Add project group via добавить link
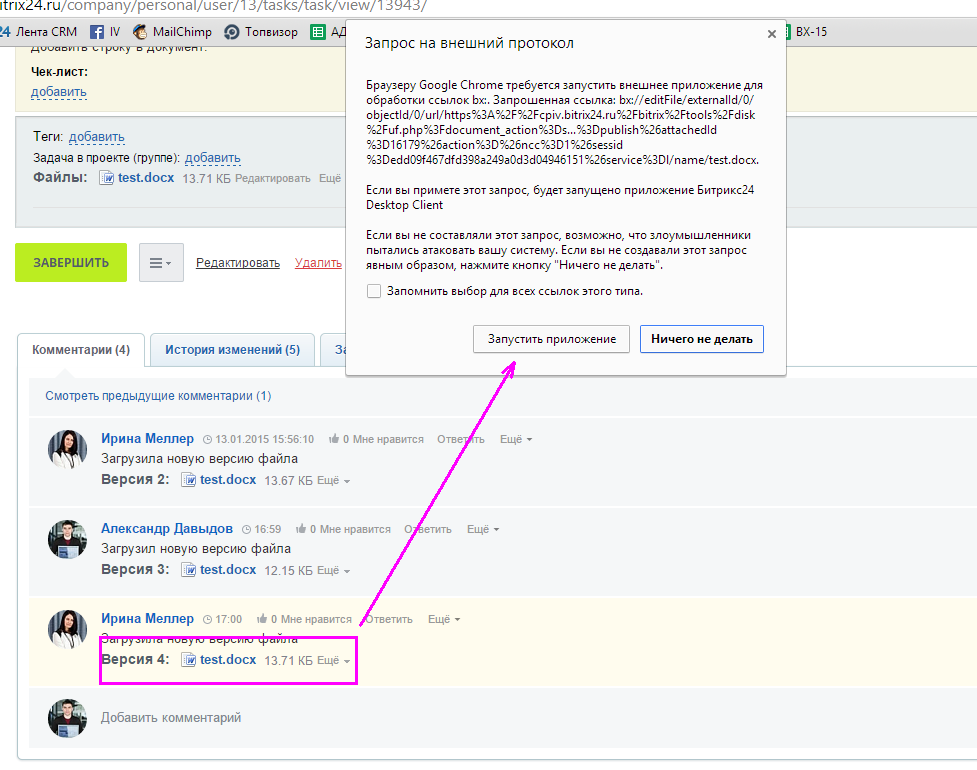 (x=212, y=158)
